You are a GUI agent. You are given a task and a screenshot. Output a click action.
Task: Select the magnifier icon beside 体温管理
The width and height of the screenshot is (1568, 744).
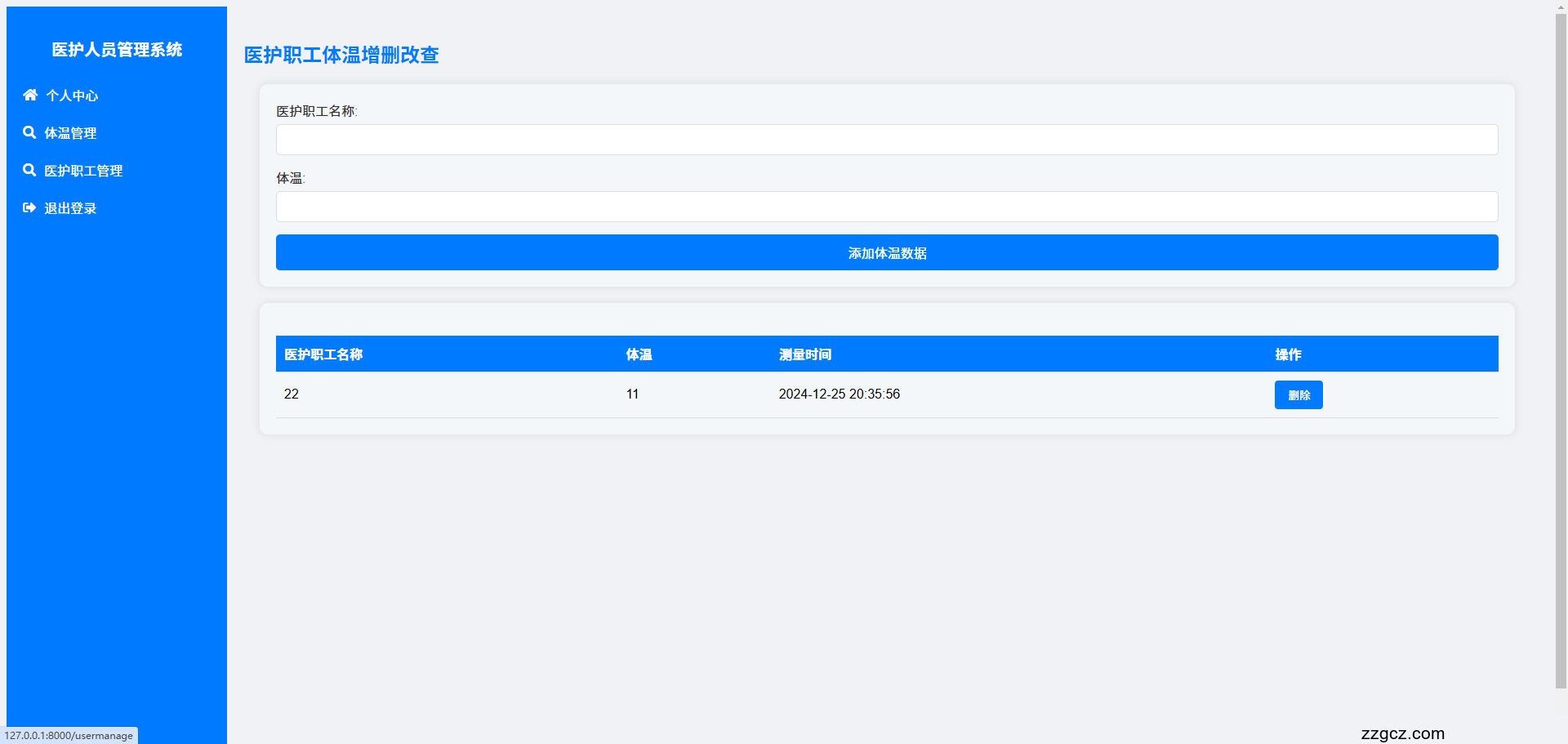(30, 132)
